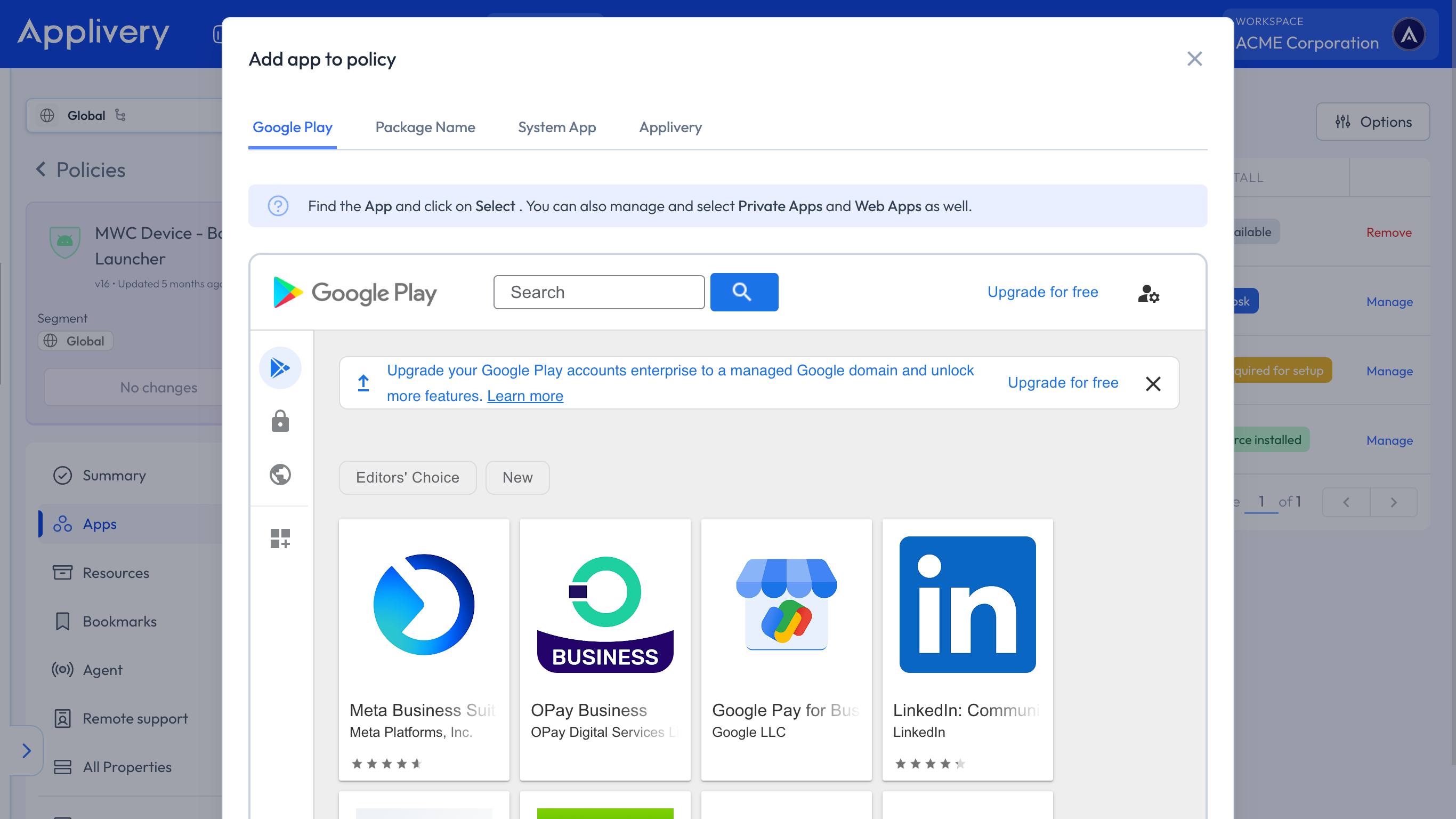Screen dimensions: 1456x819
Task: Open Play Store apps sidebar icon
Action: pos(280,368)
